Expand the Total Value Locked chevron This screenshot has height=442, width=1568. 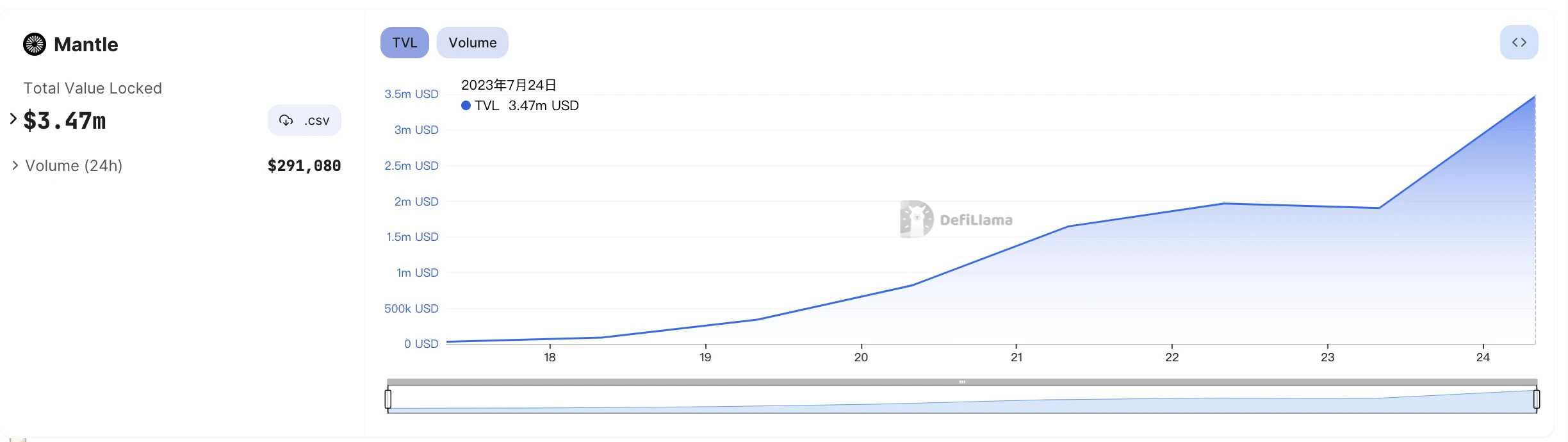13,119
